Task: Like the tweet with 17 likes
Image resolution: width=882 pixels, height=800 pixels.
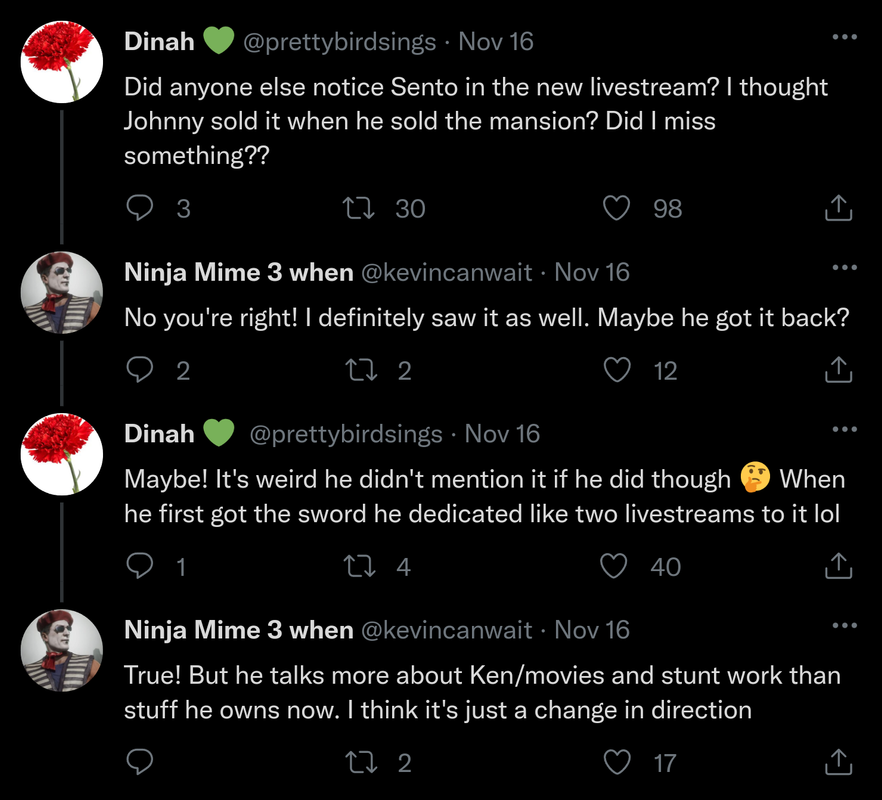Action: point(619,763)
